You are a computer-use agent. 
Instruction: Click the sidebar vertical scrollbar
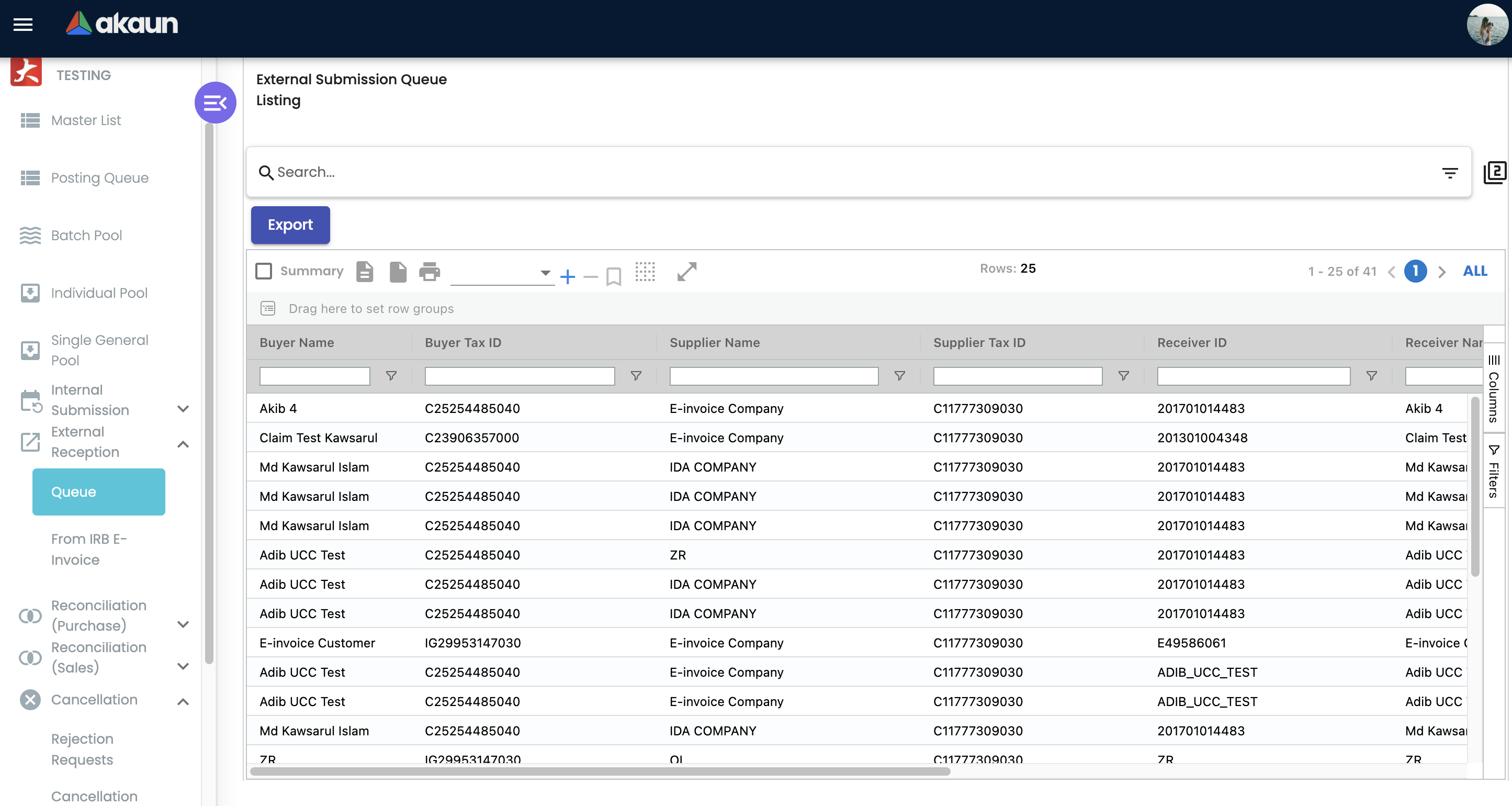209,393
